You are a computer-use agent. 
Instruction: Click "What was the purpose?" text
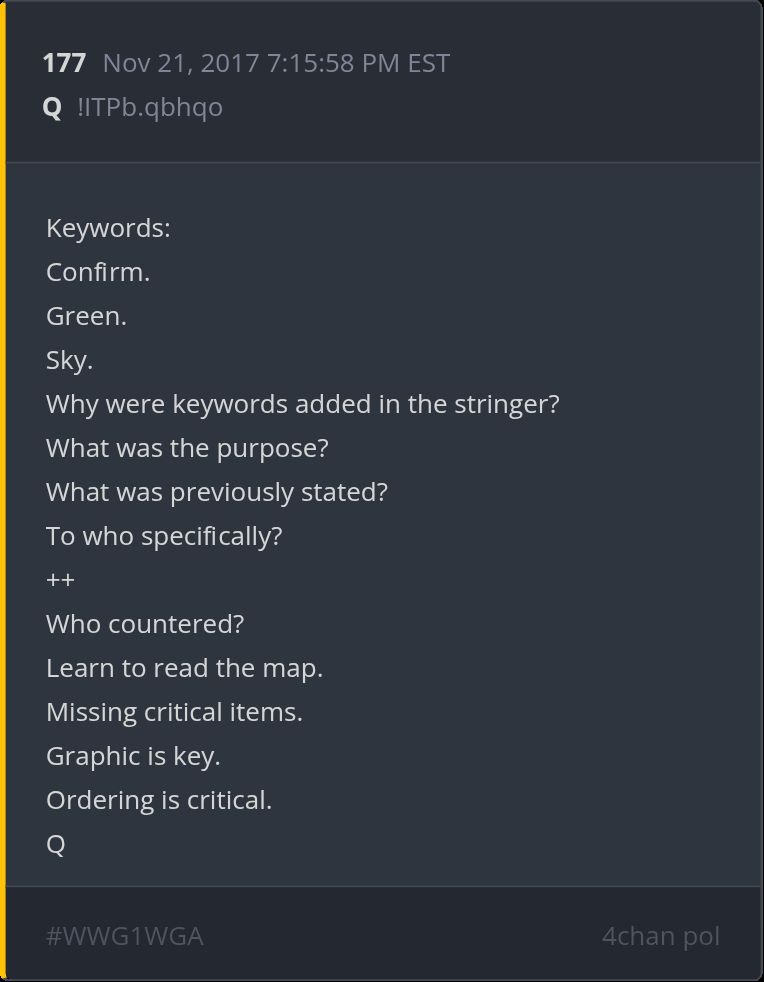[187, 448]
